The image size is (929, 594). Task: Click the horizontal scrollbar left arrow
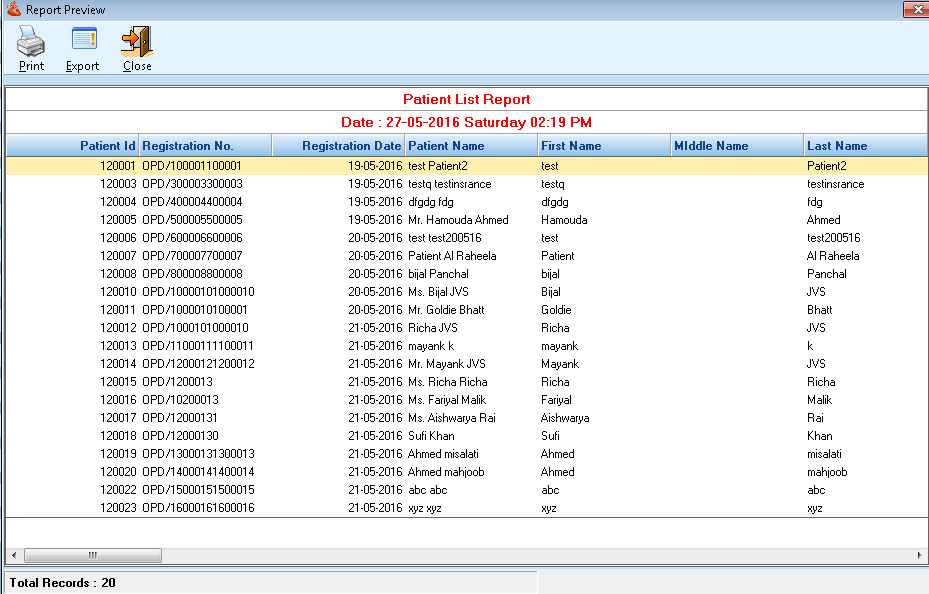[x=14, y=556]
